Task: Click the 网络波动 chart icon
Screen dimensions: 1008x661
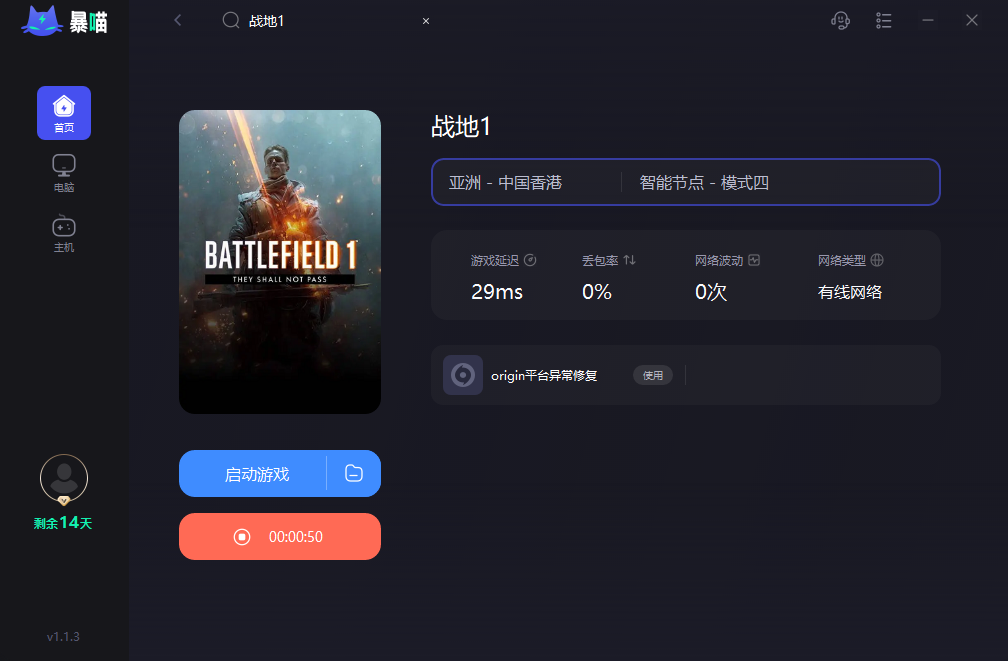Action: click(x=754, y=260)
